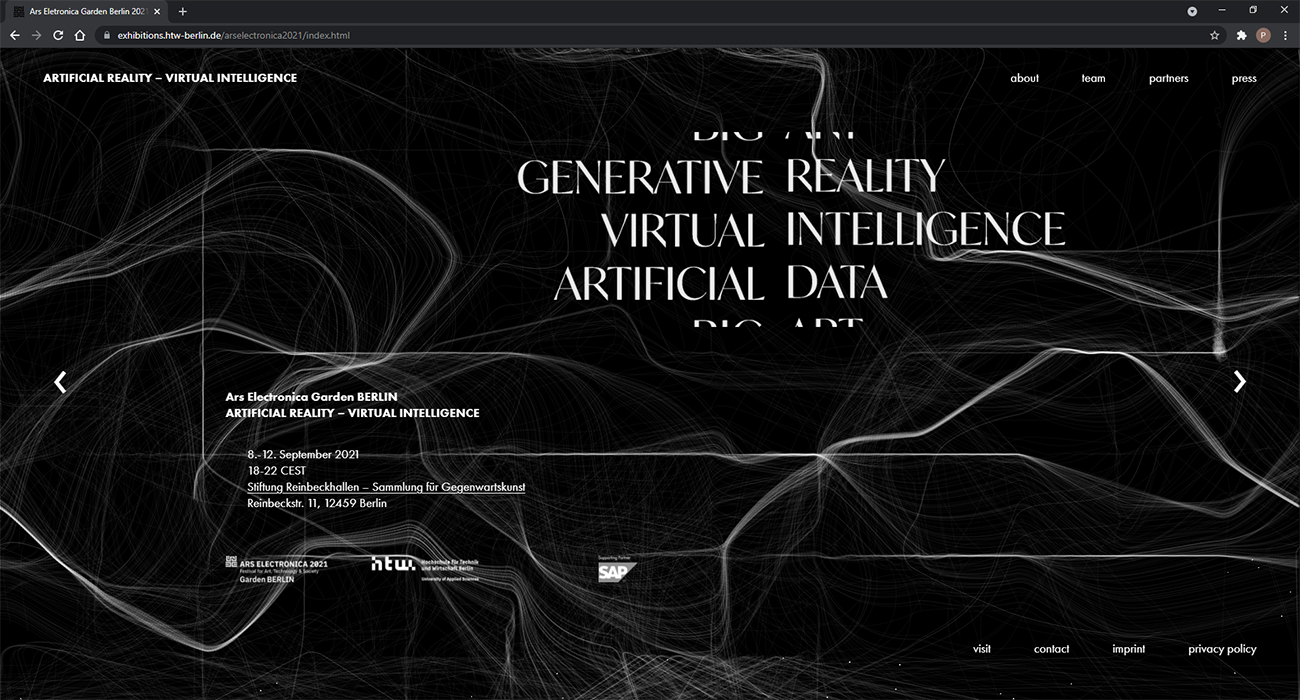Click the 'ARTIFICIAL DATA' headline text
This screenshot has height=700, width=1300.
[721, 283]
